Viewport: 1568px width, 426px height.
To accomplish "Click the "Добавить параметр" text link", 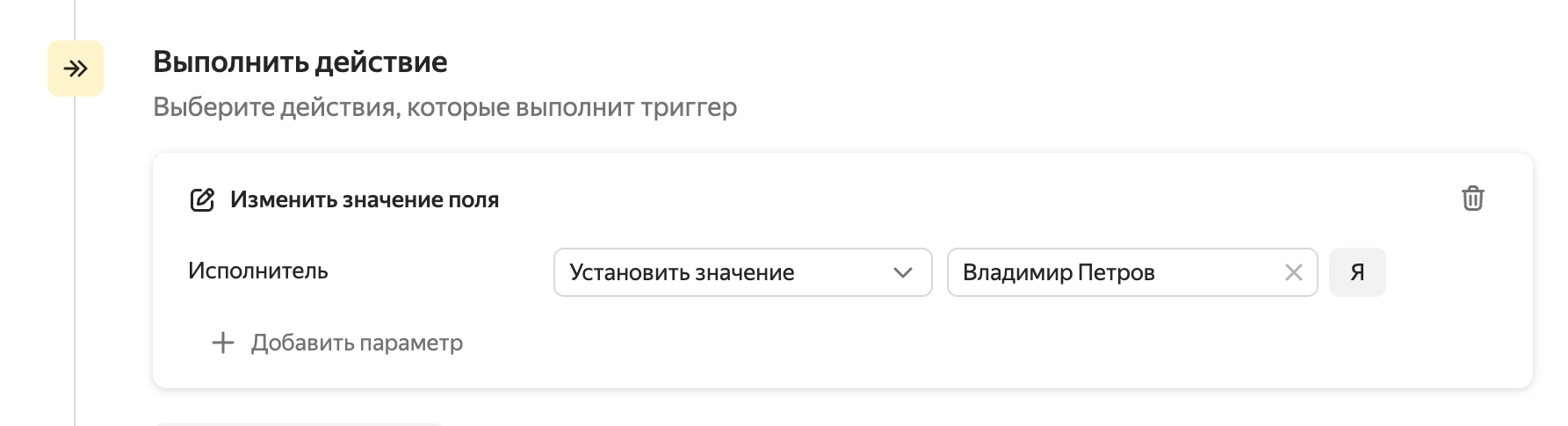I will [357, 343].
